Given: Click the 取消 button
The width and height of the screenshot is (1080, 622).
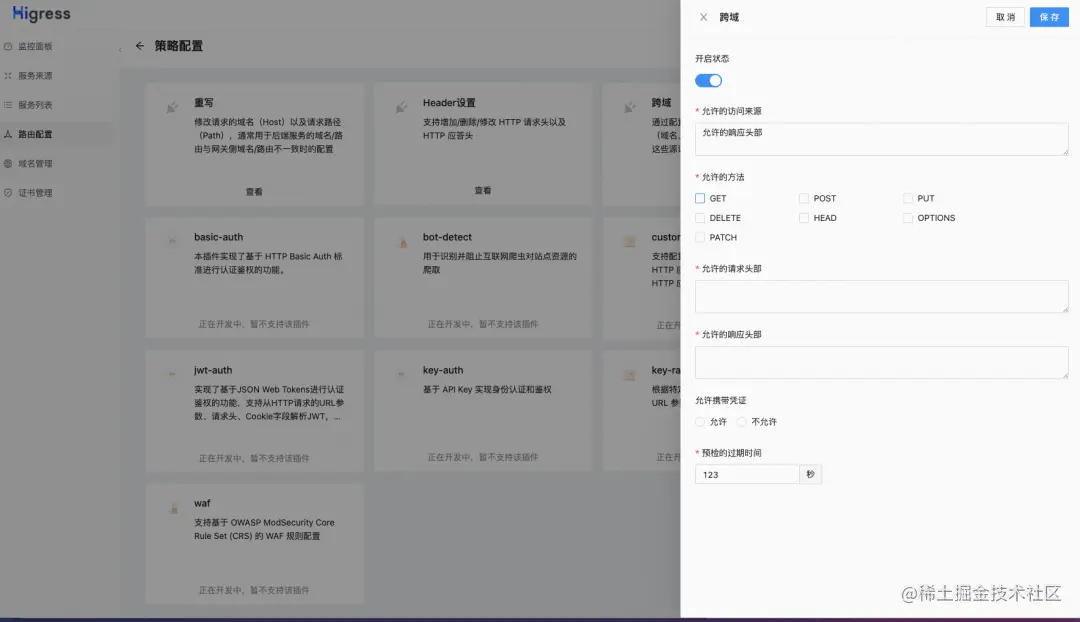Looking at the screenshot, I should [1005, 17].
